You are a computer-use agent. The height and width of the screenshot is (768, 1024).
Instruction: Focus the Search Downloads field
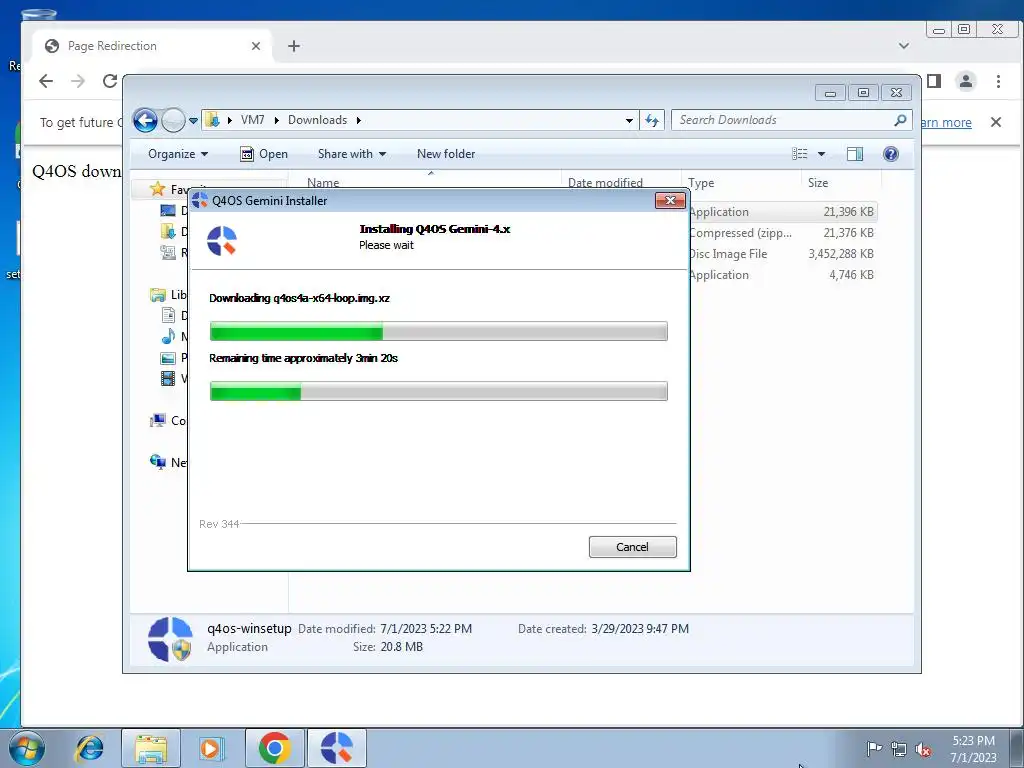(x=784, y=120)
